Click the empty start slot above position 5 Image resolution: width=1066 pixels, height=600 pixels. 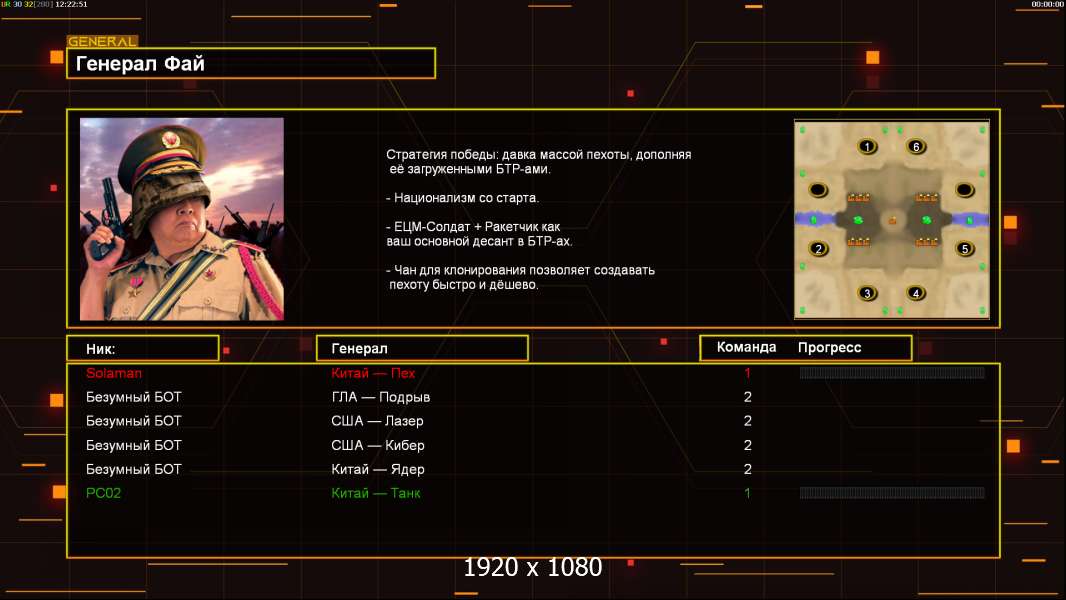pyautogui.click(x=965, y=190)
